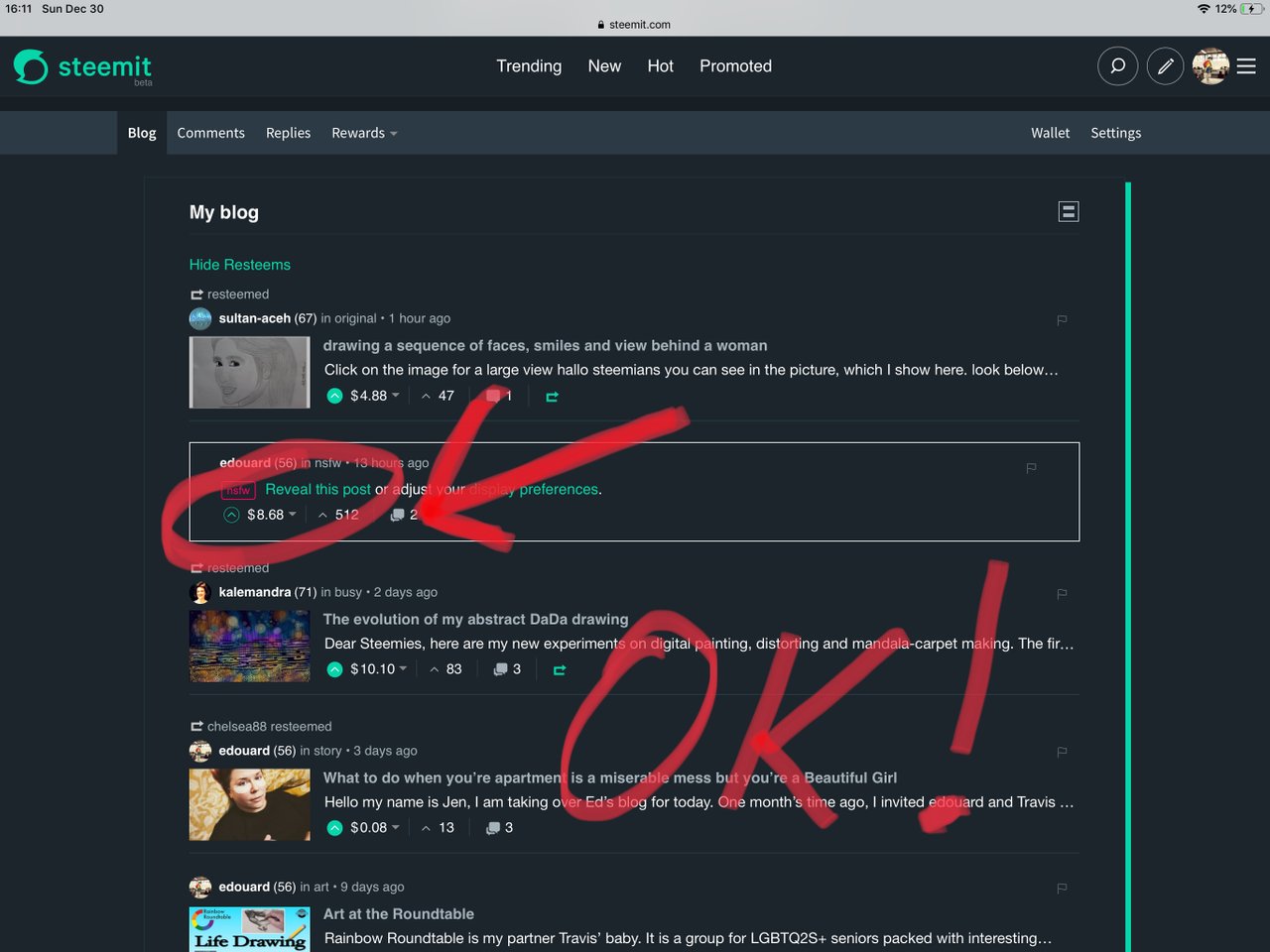Open comments on Beautiful Girl post

499,828
